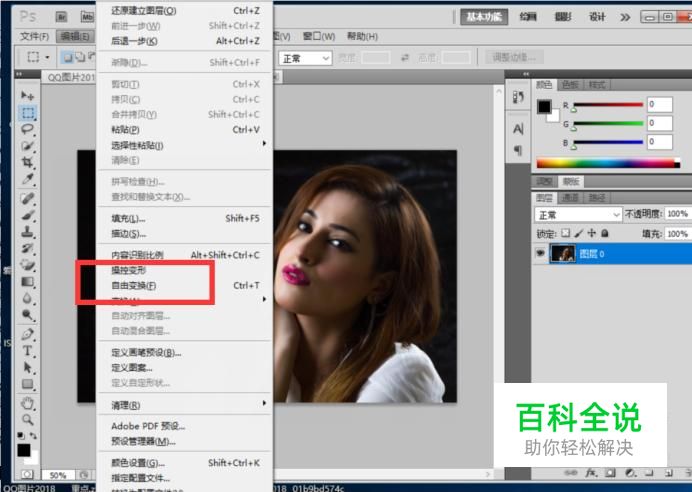The height and width of the screenshot is (492, 692).
Task: Switch to the 设计 workspace
Action: point(597,17)
